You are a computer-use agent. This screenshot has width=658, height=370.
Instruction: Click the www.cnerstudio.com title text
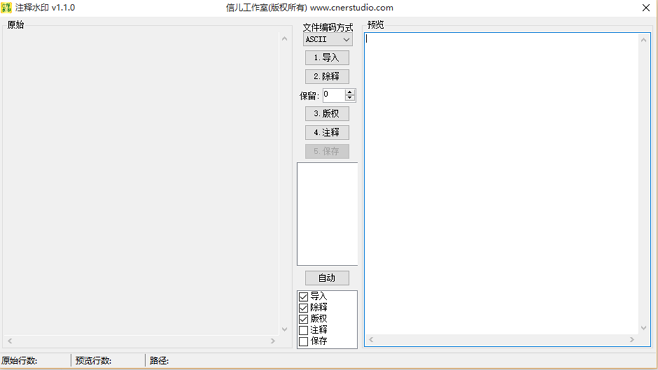point(352,8)
